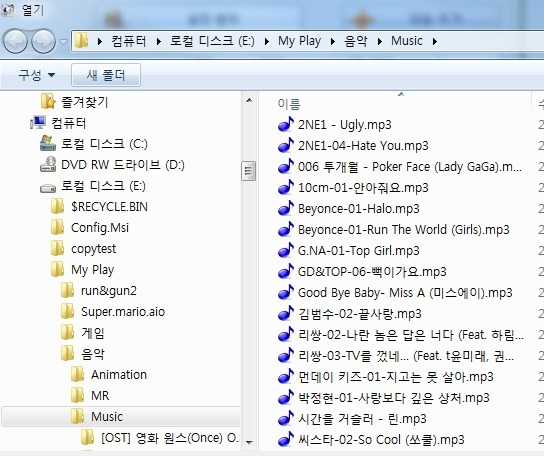Click the navigation pane scroll-down arrow
The image size is (544, 456).
(x=249, y=442)
